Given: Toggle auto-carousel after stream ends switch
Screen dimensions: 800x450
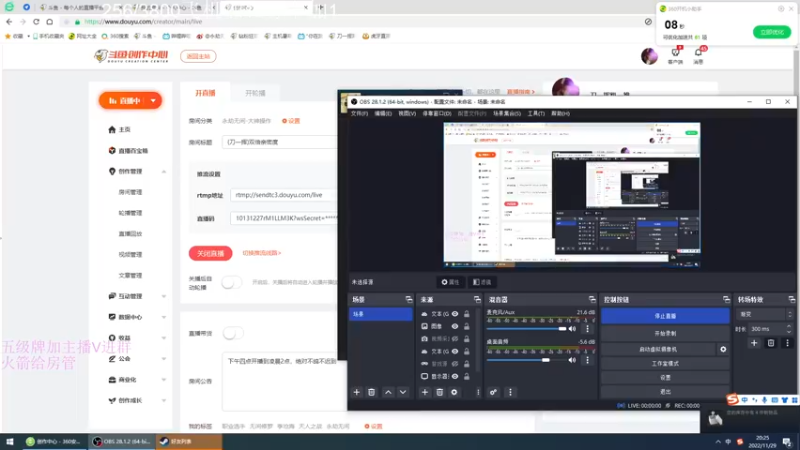Looking at the screenshot, I should pos(232,282).
